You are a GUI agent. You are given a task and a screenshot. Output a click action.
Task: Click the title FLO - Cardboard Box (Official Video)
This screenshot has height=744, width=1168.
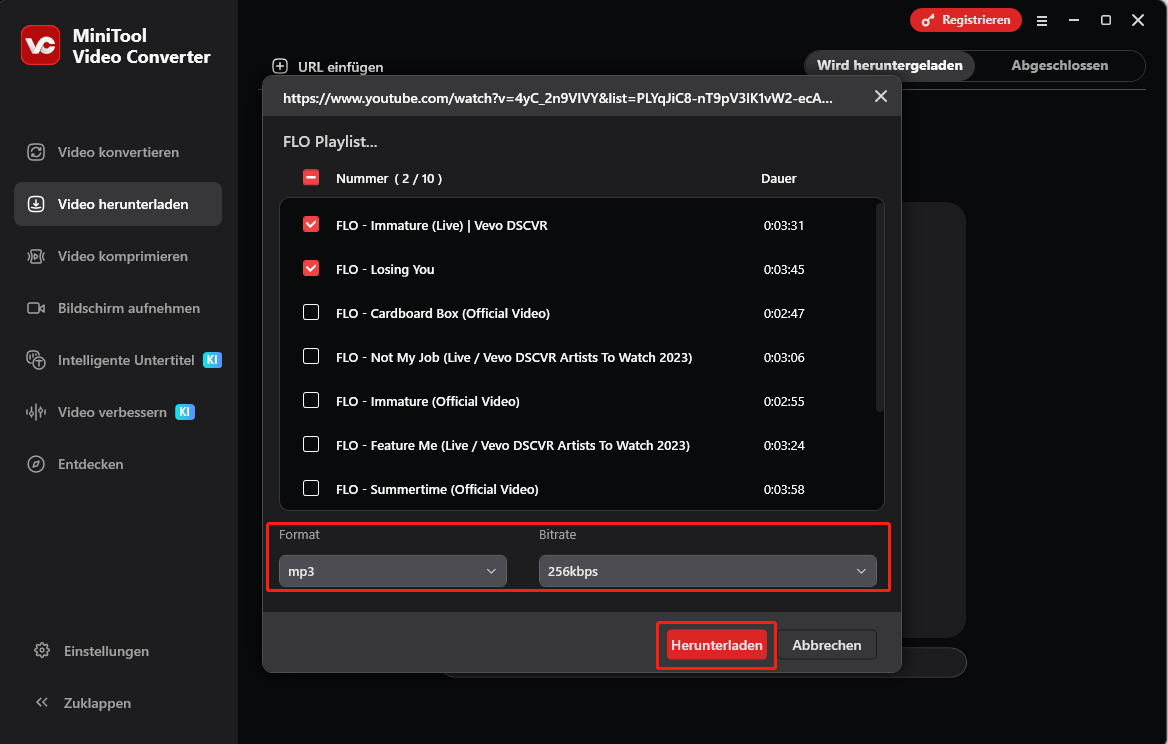coord(442,314)
